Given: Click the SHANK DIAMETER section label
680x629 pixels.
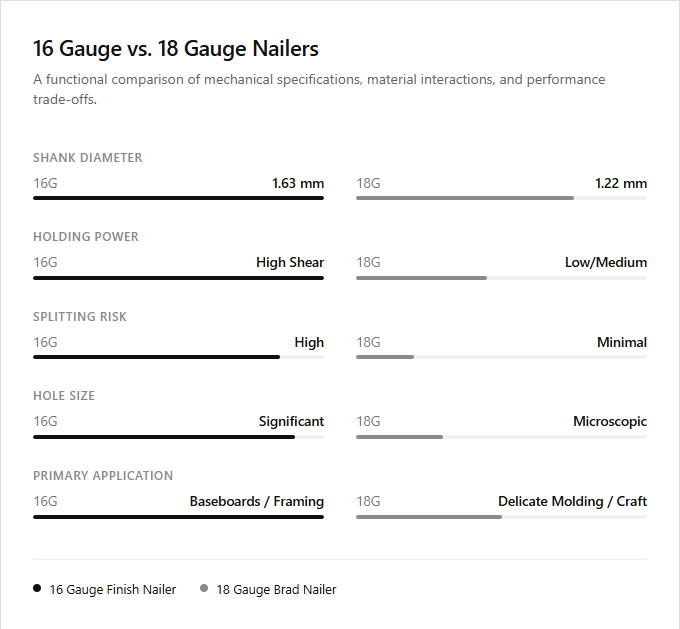Looking at the screenshot, I should (88, 157).
